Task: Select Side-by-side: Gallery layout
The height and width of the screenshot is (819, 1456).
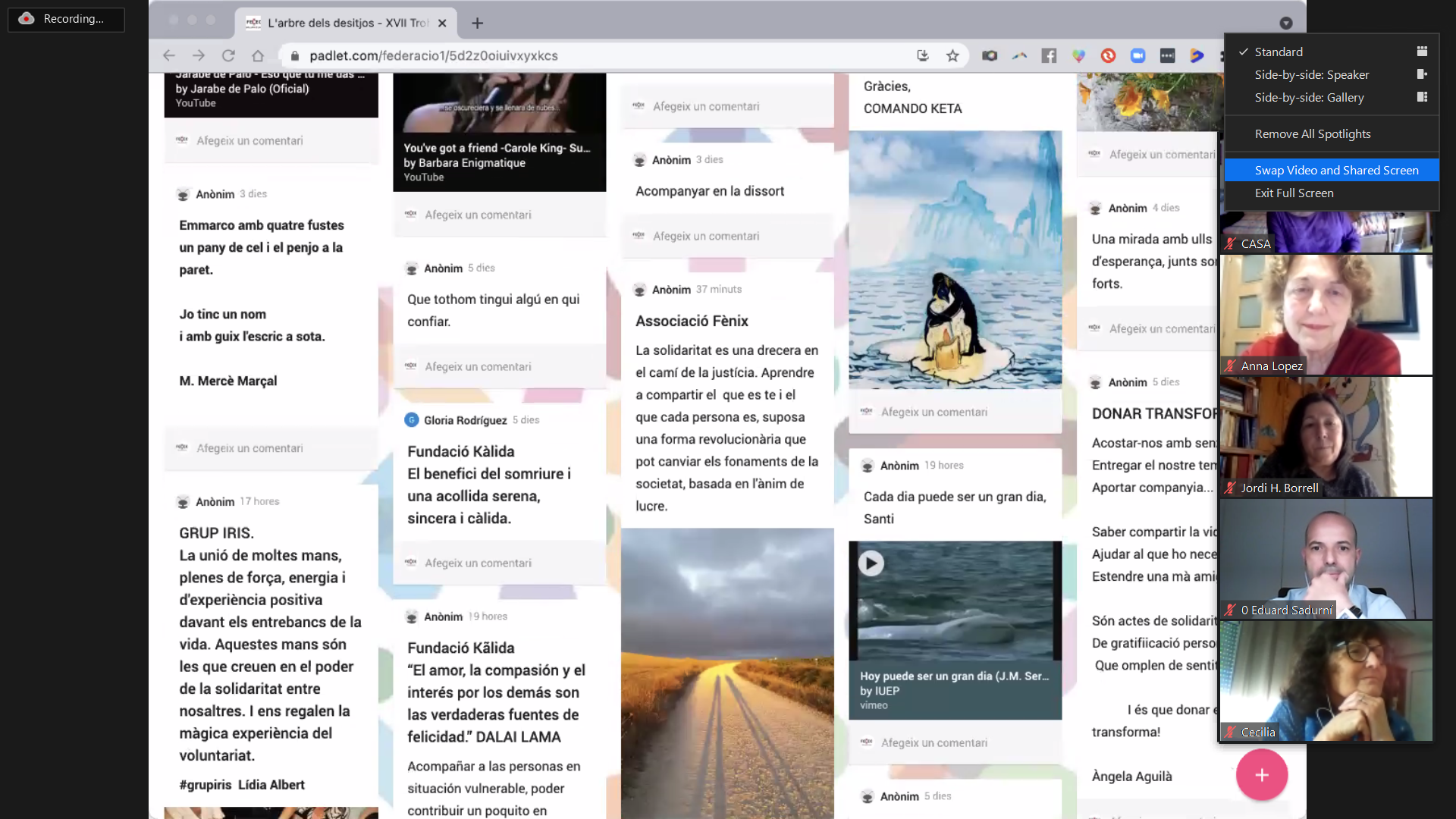Action: click(x=1332, y=97)
